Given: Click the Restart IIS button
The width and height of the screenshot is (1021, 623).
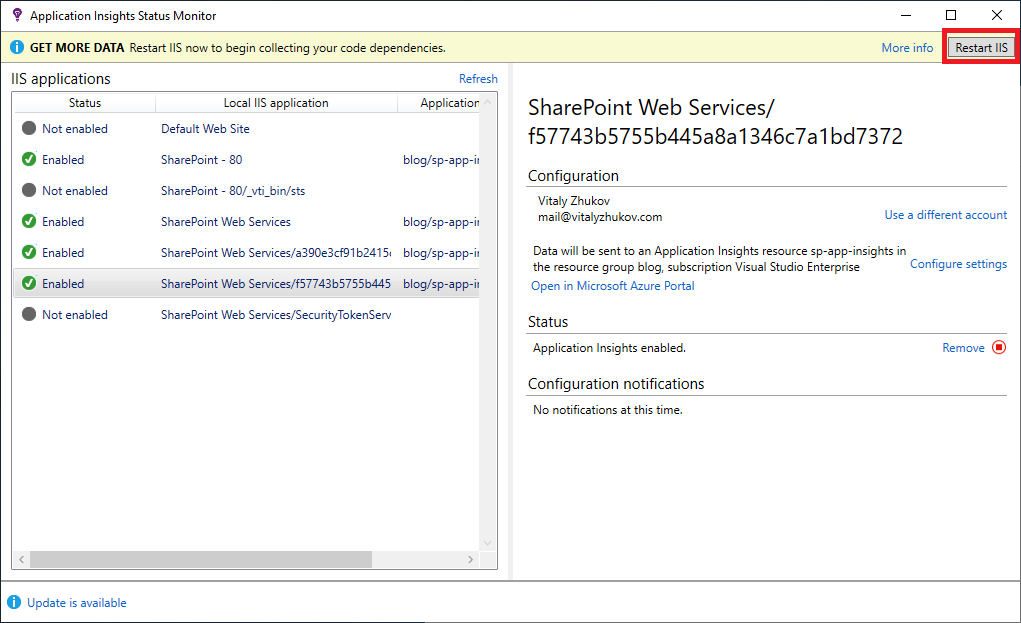Looking at the screenshot, I should coord(981,48).
